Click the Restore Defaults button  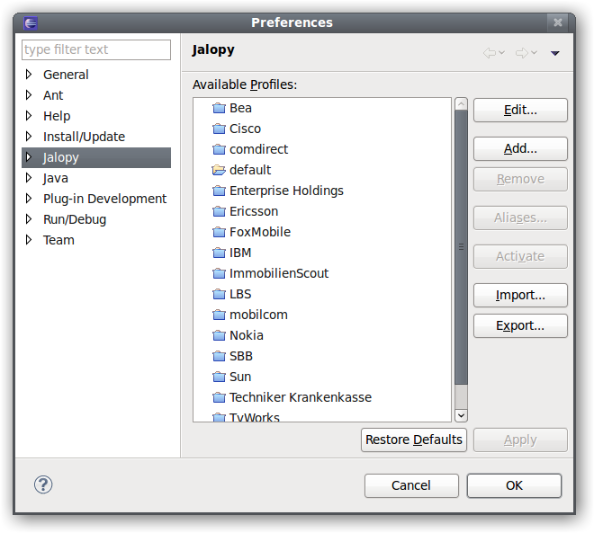pos(414,440)
